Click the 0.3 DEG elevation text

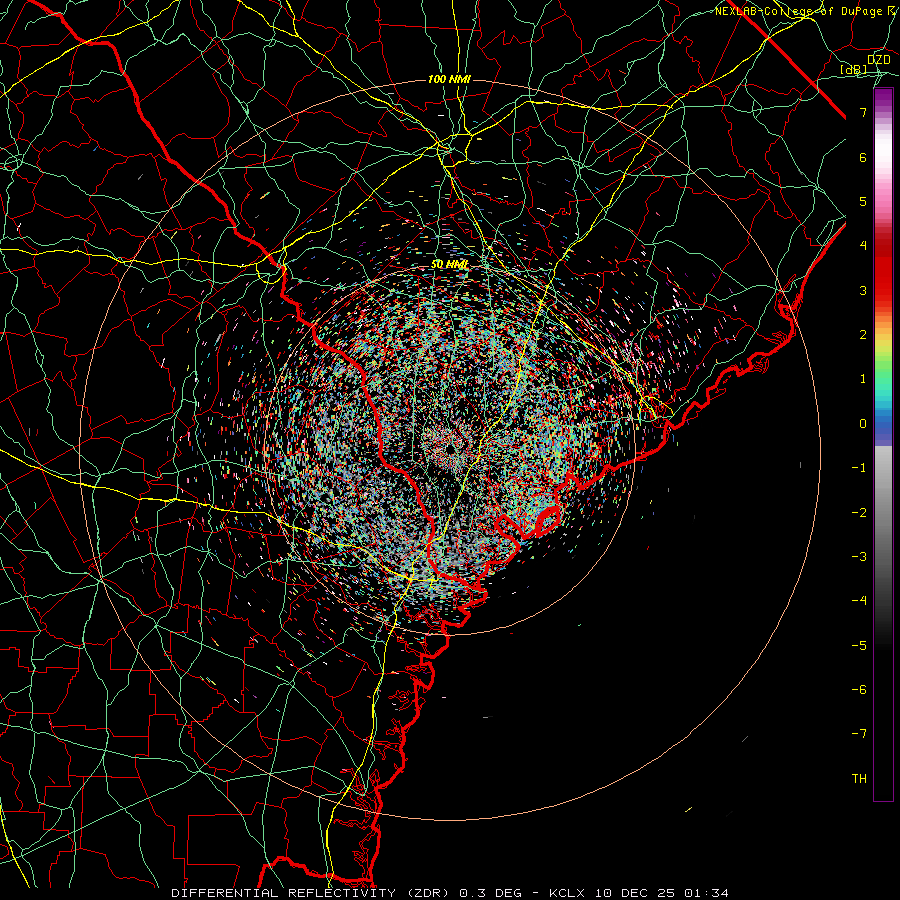click(x=491, y=893)
